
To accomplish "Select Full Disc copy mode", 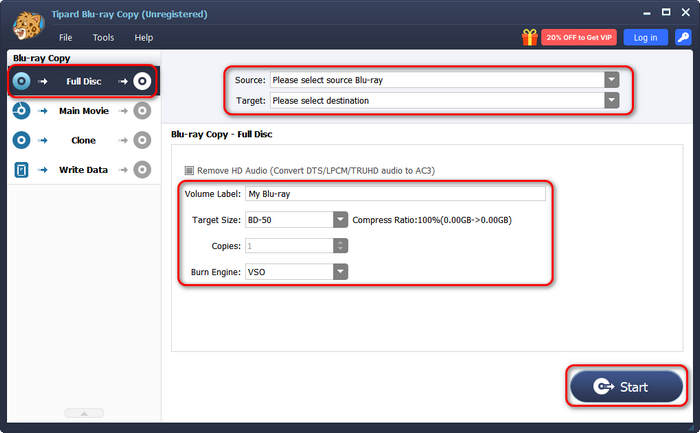I will point(83,81).
